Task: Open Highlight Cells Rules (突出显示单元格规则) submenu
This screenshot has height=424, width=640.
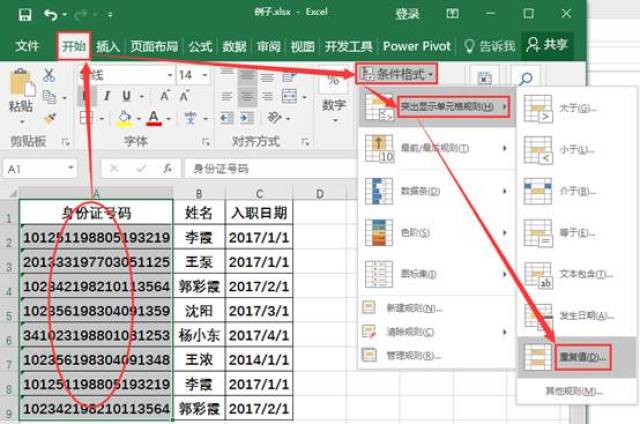Action: [x=436, y=107]
